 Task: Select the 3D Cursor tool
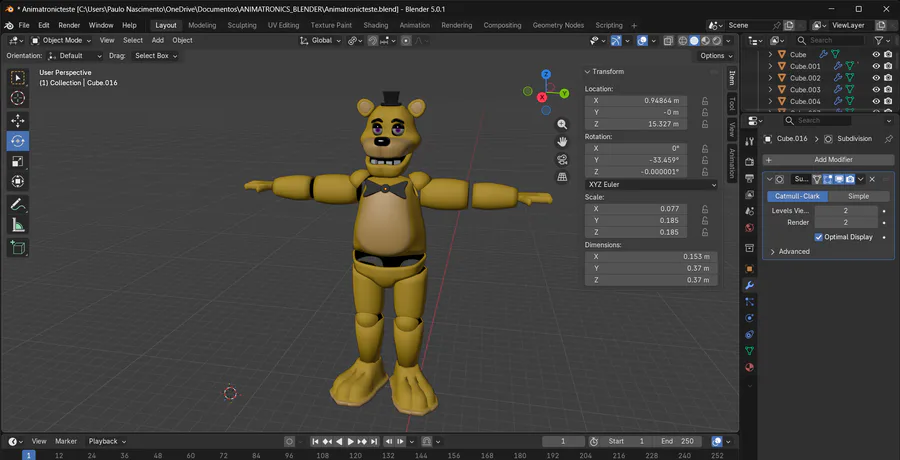(18, 98)
